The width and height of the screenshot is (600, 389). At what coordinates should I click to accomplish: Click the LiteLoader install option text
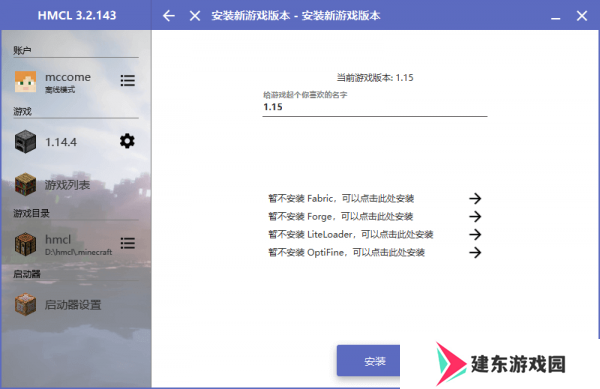351,234
